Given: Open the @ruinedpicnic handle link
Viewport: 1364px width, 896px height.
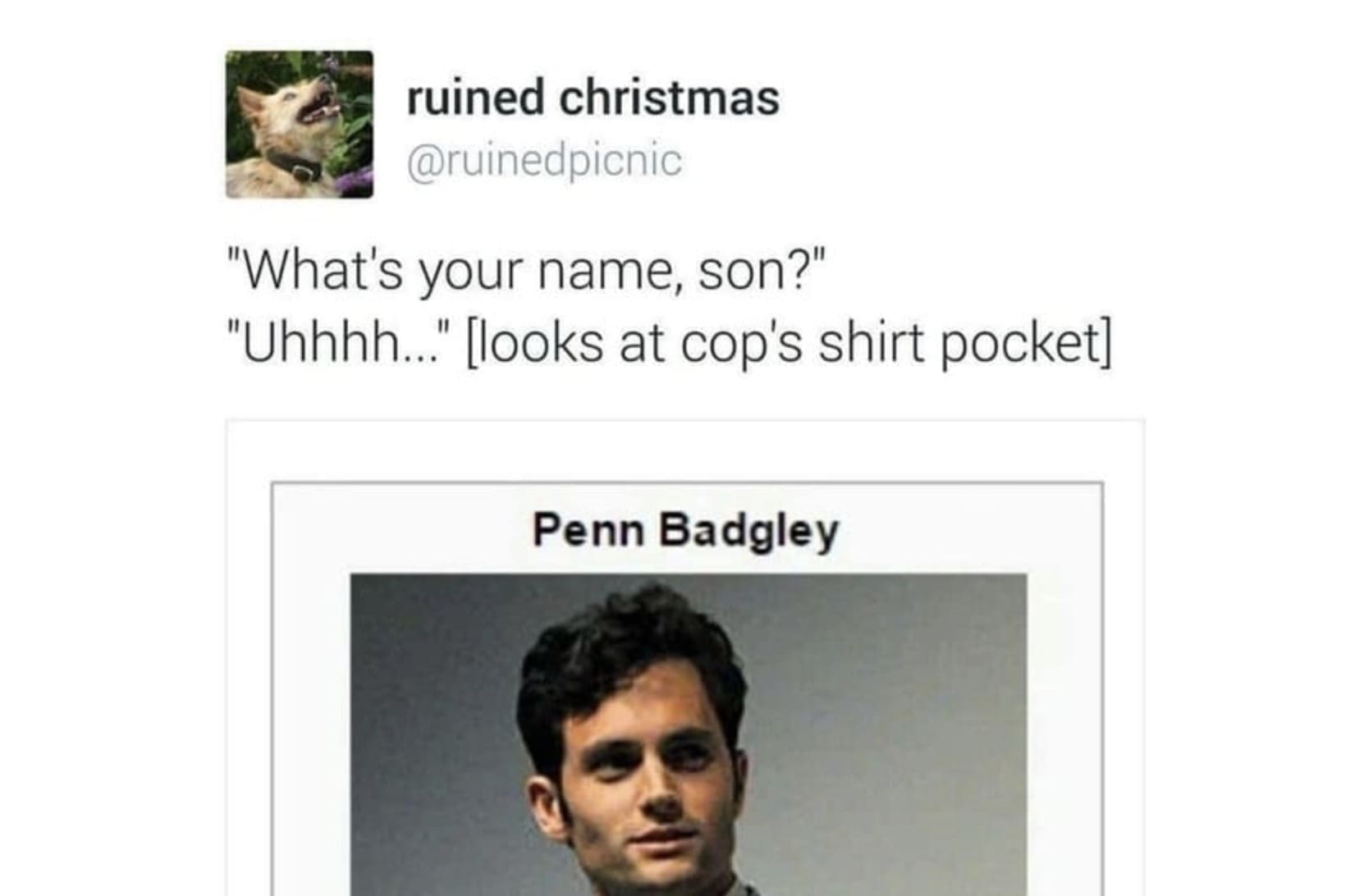Looking at the screenshot, I should pyautogui.click(x=544, y=160).
